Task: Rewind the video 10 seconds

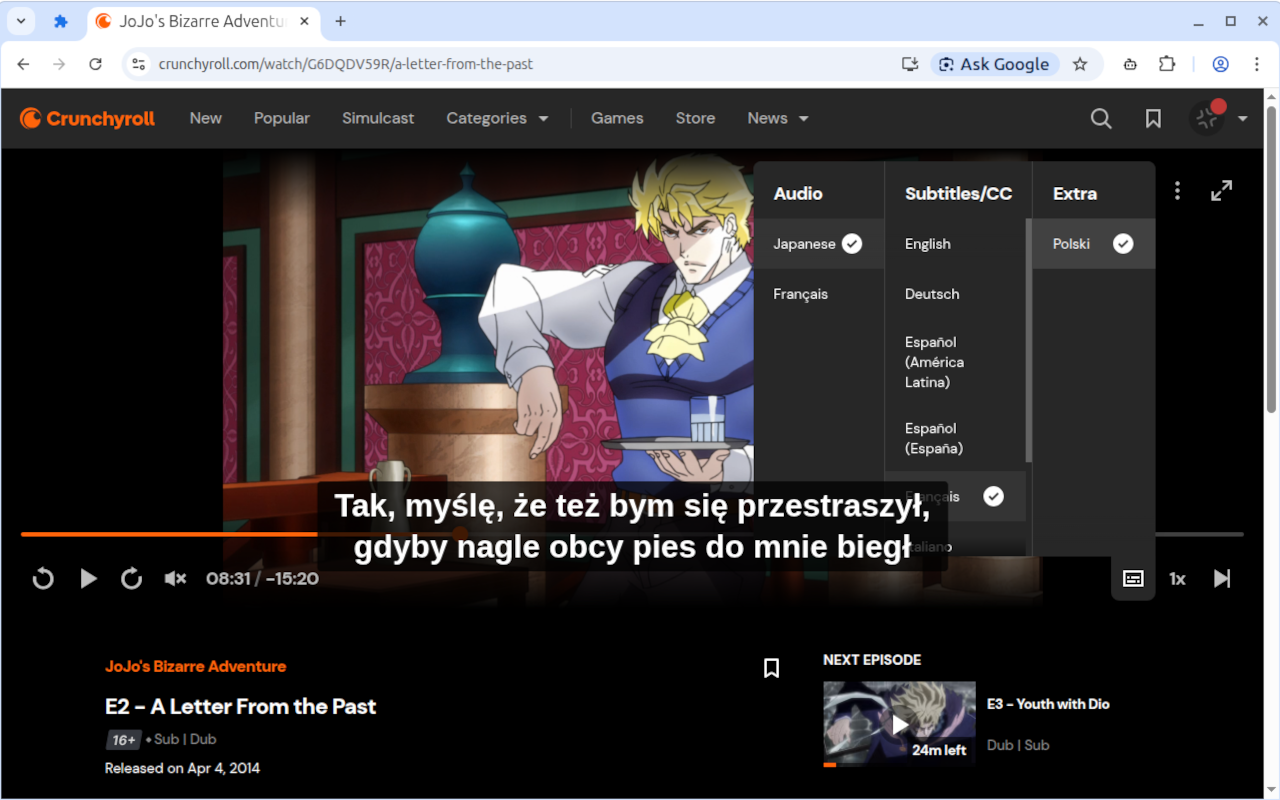Action: click(x=43, y=578)
